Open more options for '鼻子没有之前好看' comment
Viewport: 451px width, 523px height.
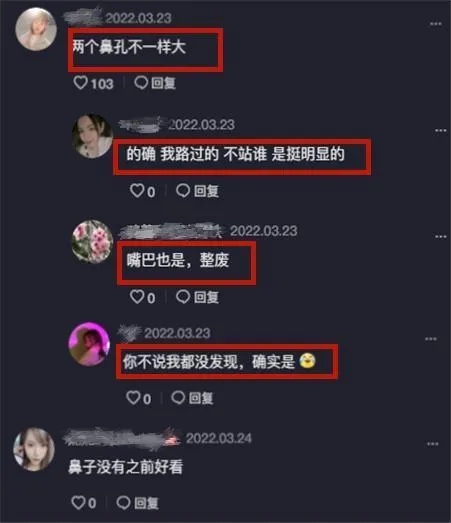tap(432, 444)
